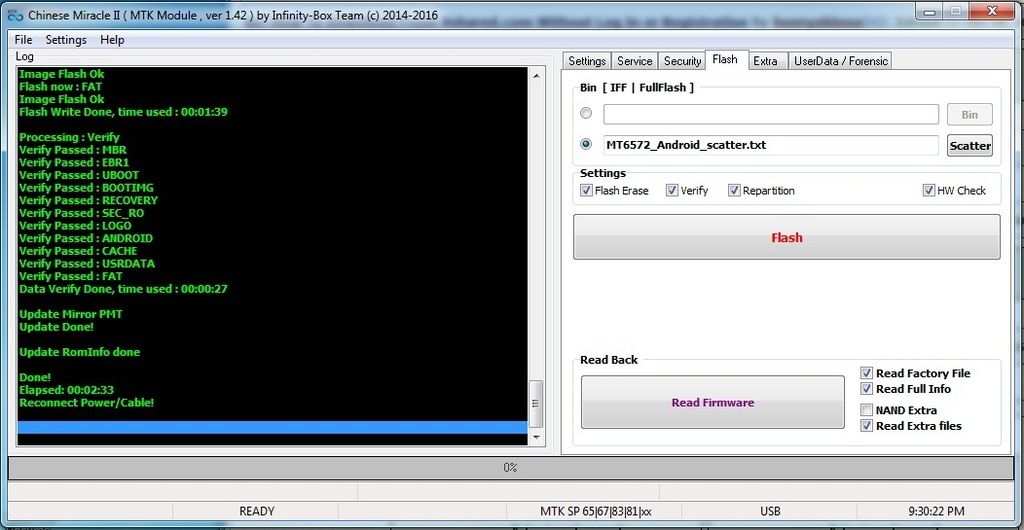Click the Scatter browse button
The width and height of the screenshot is (1024, 530).
[969, 145]
